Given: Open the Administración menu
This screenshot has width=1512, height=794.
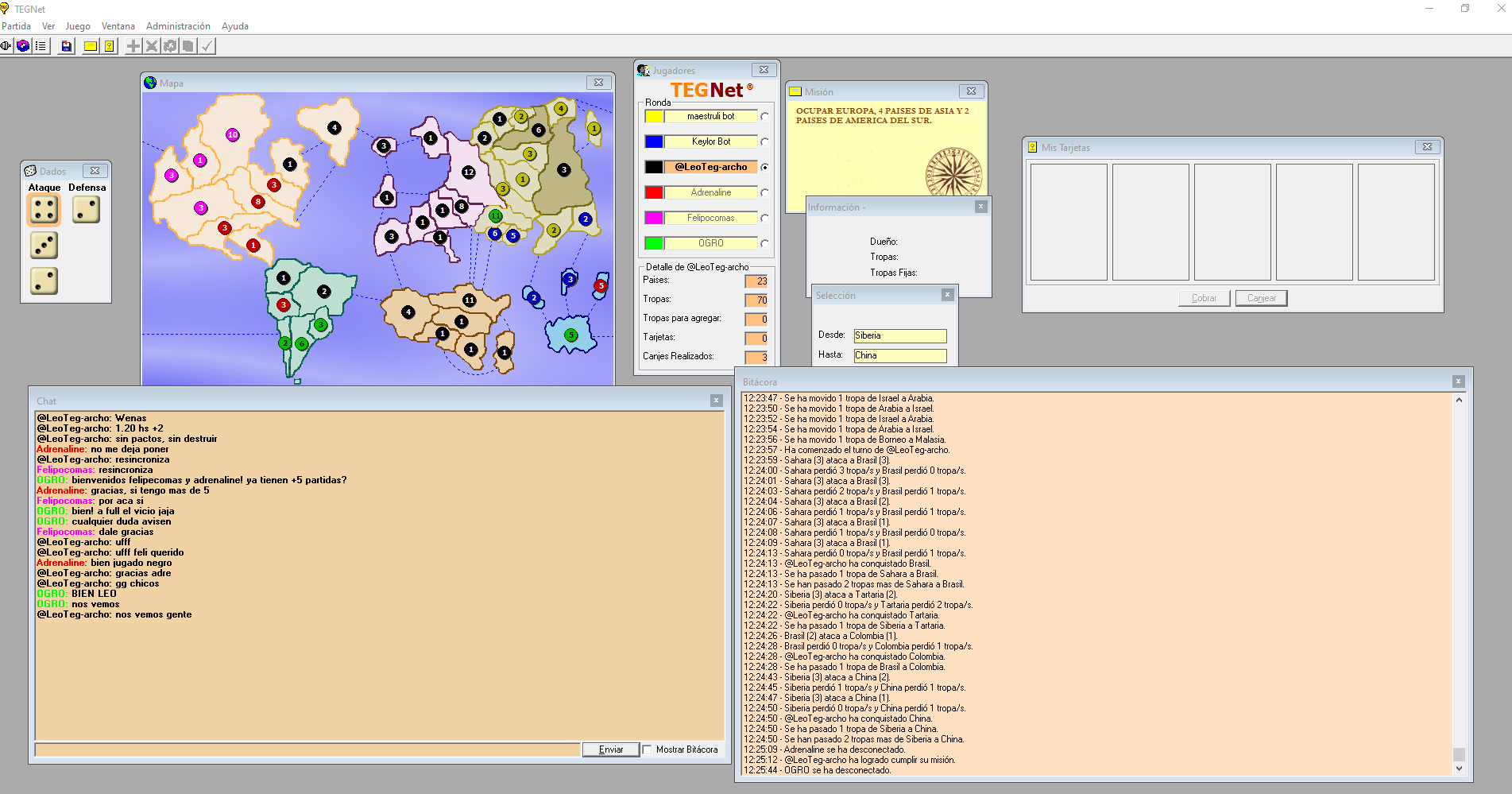Looking at the screenshot, I should [x=178, y=26].
